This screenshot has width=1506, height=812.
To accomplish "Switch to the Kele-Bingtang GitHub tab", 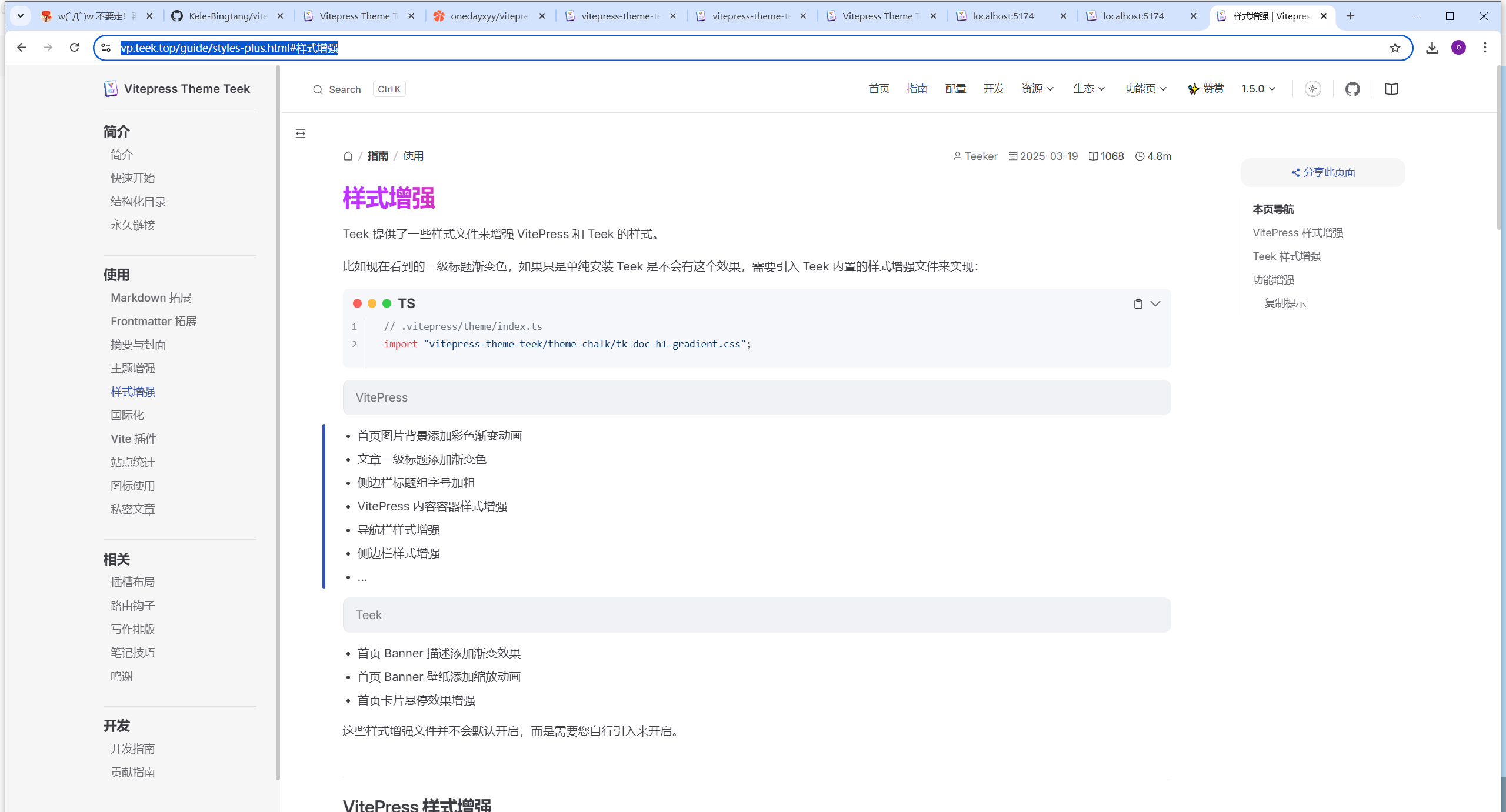I will (227, 16).
